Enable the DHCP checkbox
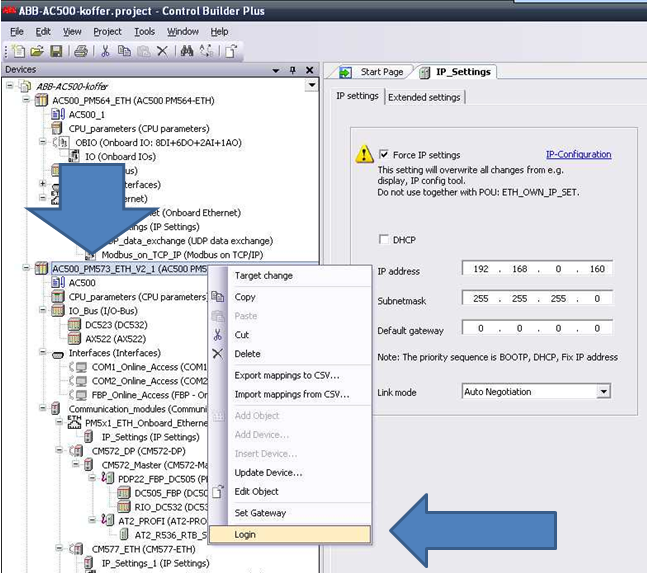 (383, 239)
